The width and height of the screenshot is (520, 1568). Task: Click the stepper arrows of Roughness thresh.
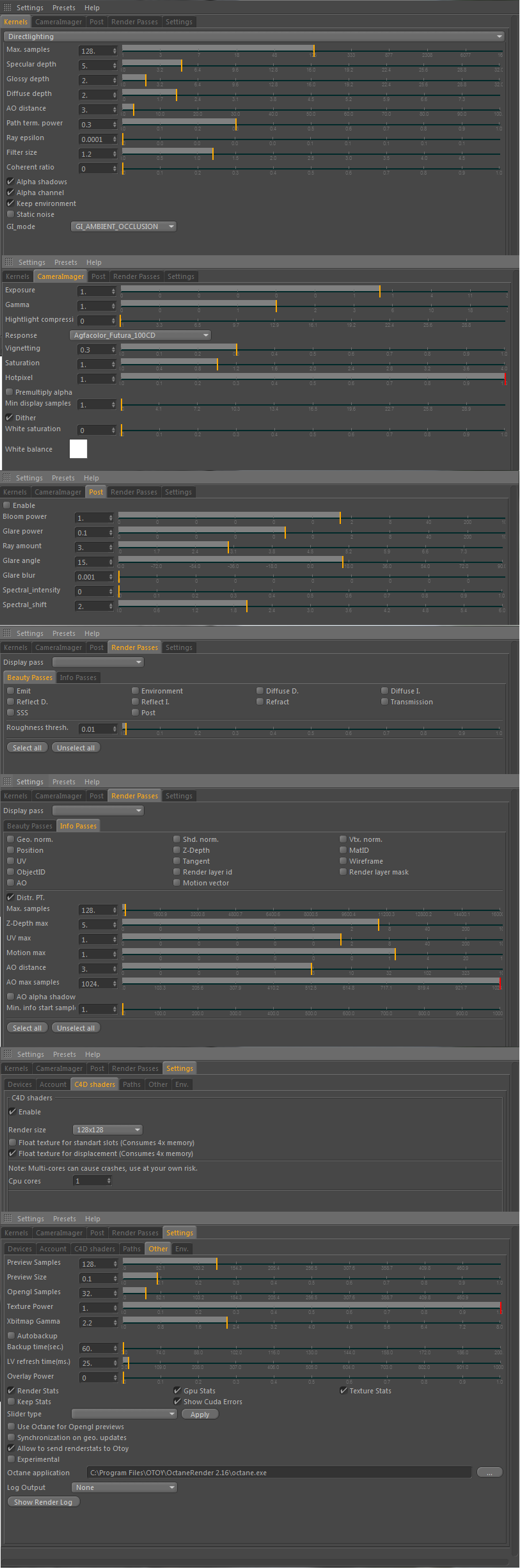point(114,729)
